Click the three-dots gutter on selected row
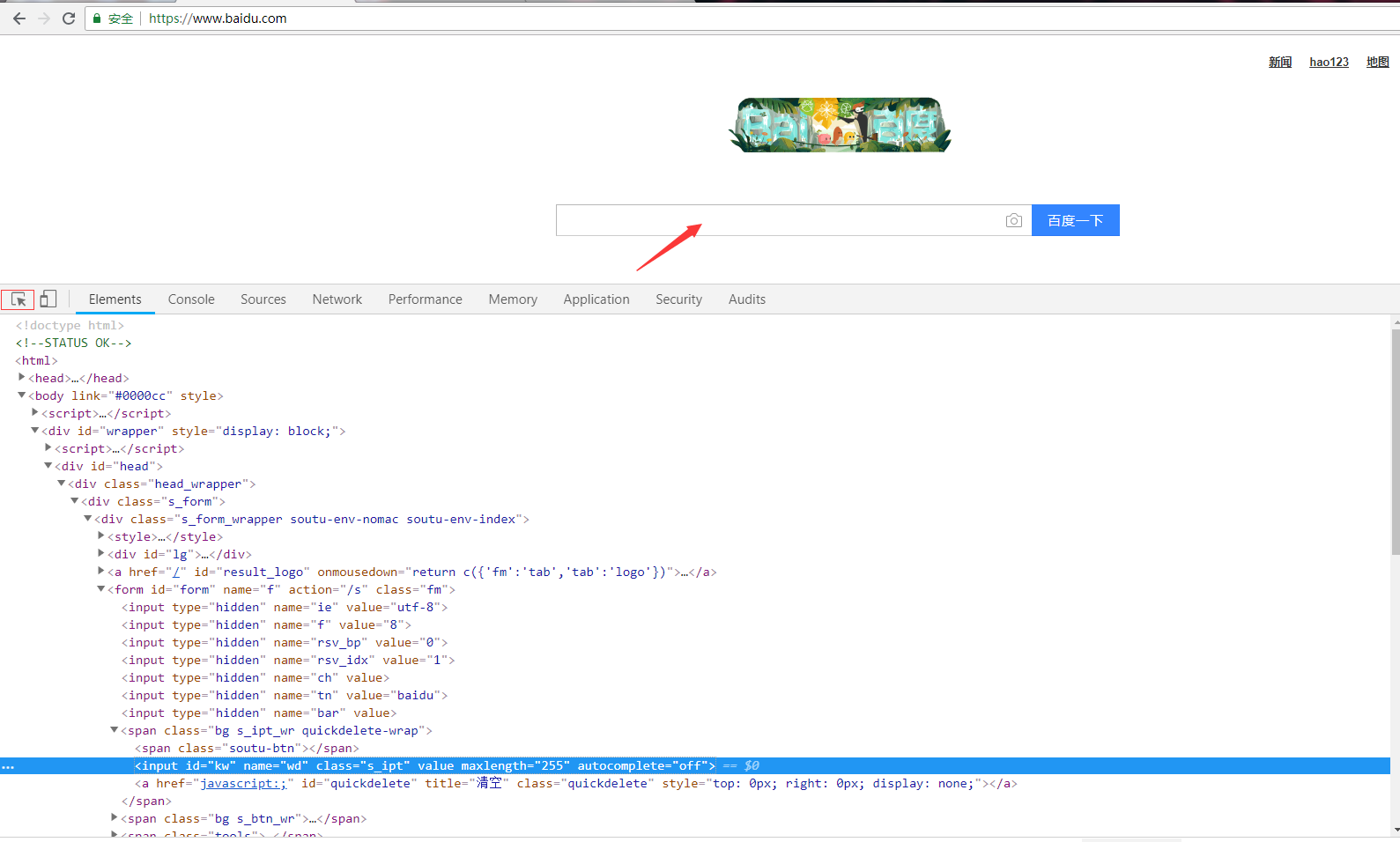This screenshot has width=1400, height=842. [x=8, y=766]
